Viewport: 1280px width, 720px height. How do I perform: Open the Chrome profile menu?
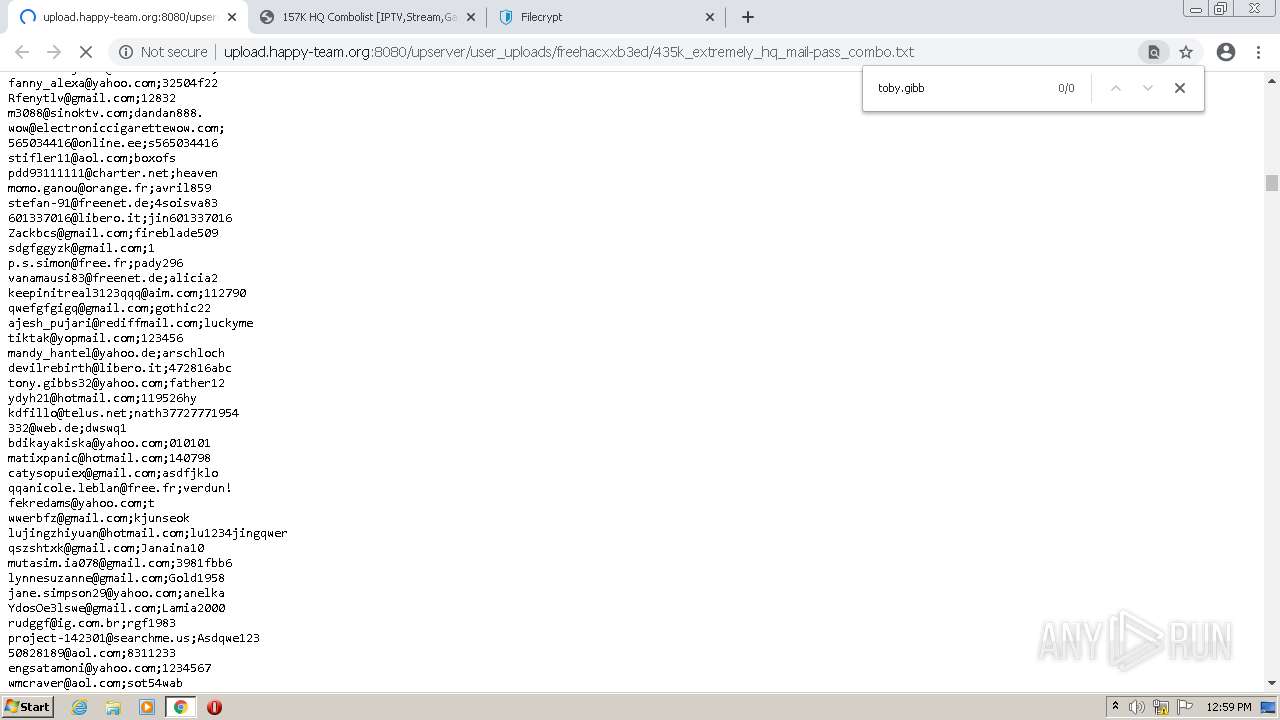[1226, 52]
